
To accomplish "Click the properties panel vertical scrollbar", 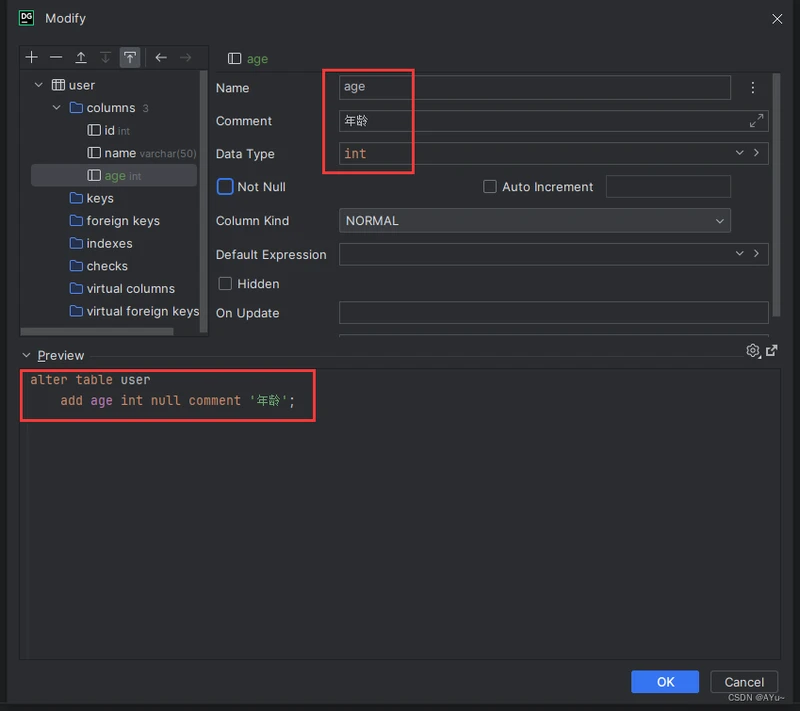I will (x=777, y=195).
